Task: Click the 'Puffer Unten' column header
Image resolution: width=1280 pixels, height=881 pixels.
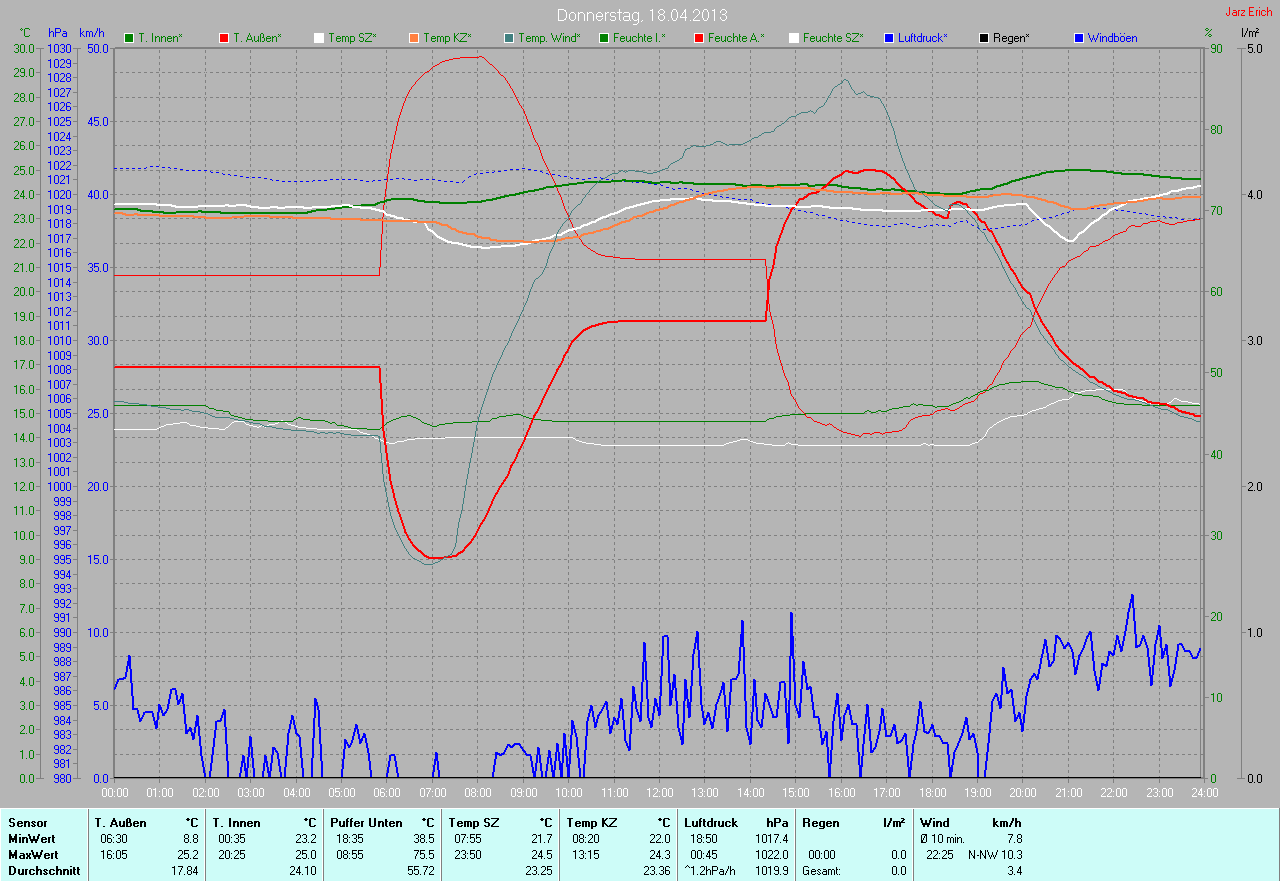Action: click(366, 822)
